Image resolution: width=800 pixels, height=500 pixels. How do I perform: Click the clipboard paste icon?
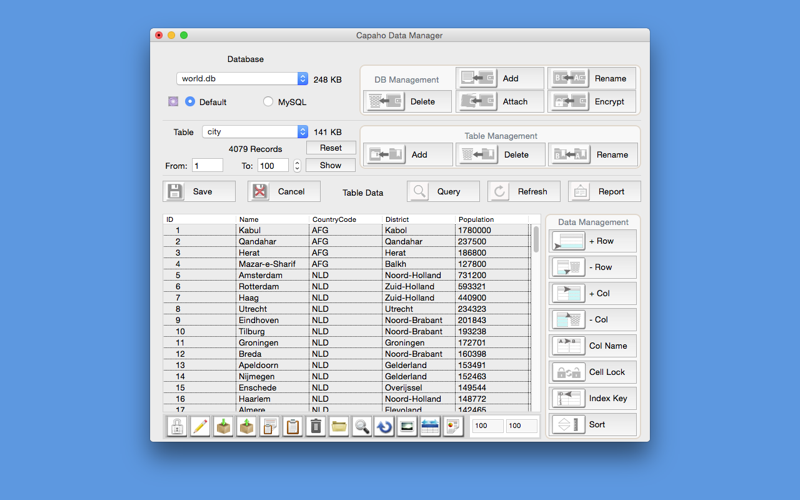[292, 426]
